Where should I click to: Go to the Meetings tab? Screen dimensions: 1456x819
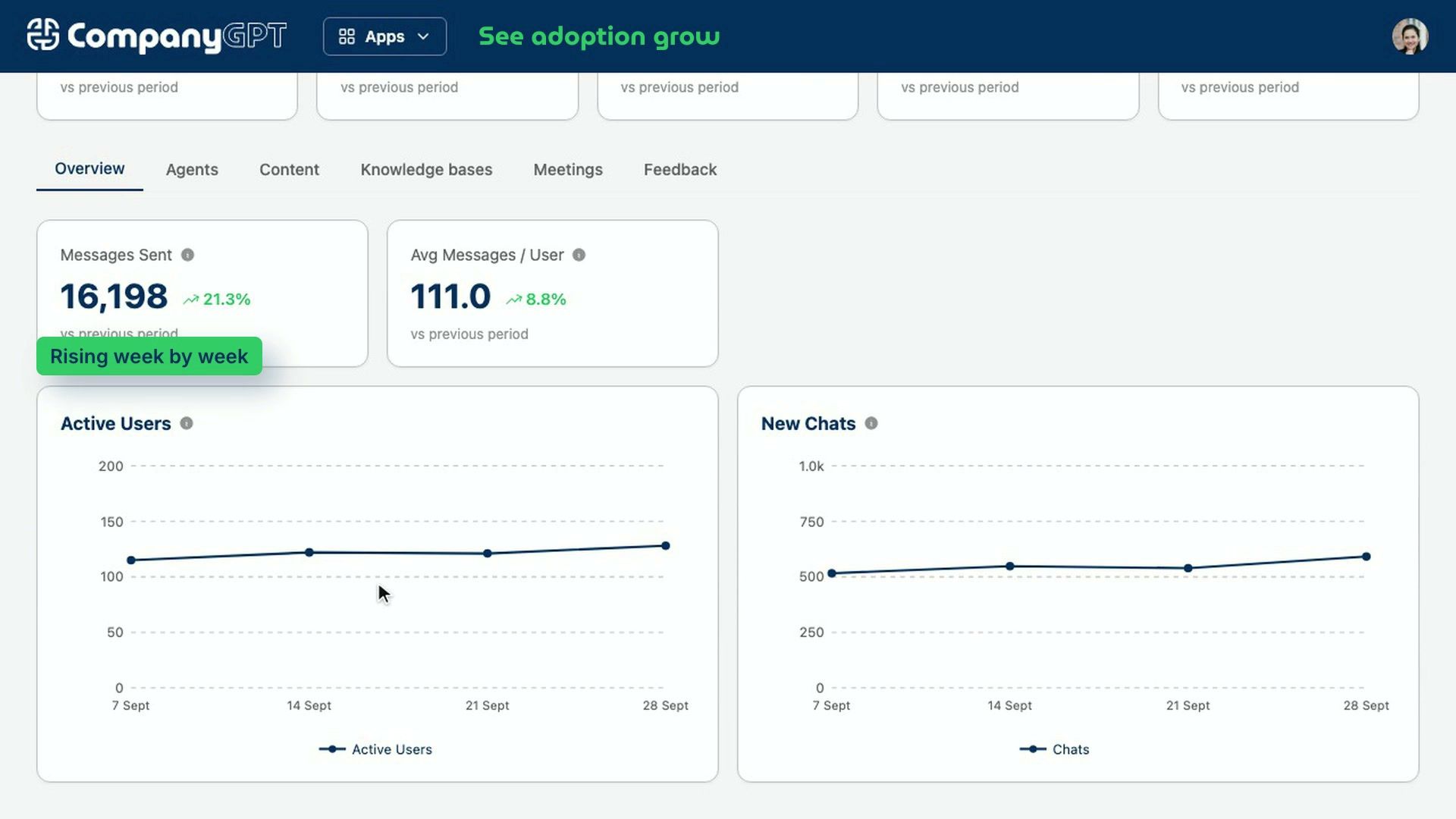[x=568, y=170]
